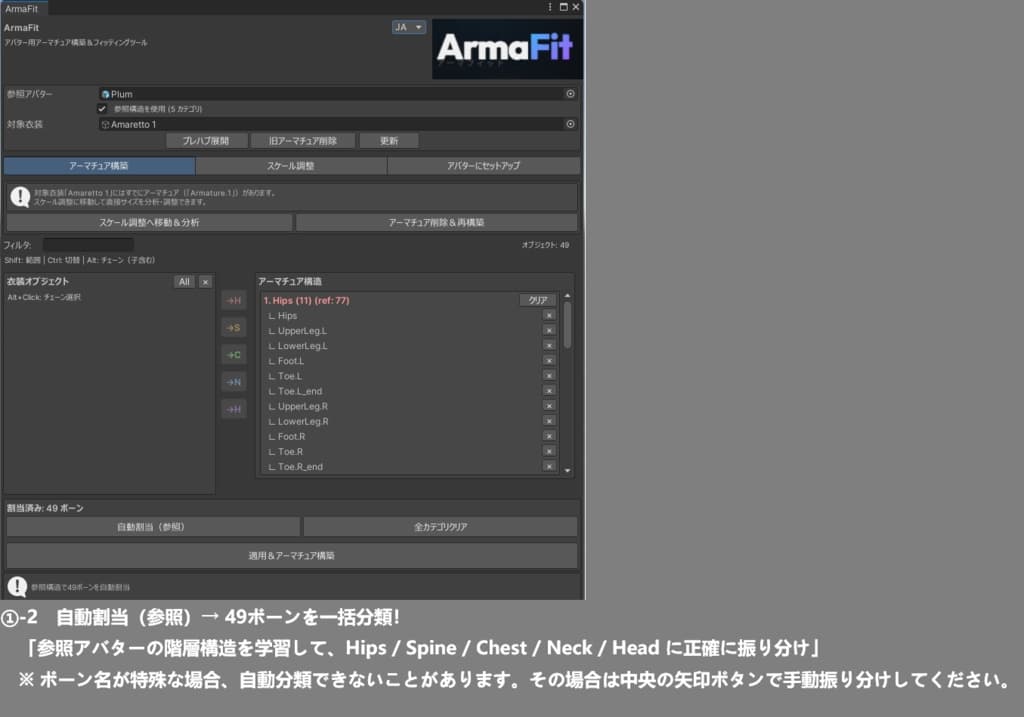The image size is (1024, 717).
Task: Click the 全カテゴリクリア button
Action: click(440, 527)
